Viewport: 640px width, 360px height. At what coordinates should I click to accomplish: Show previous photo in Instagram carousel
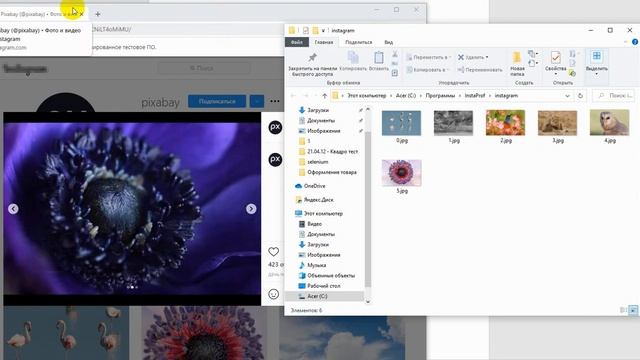point(13,209)
